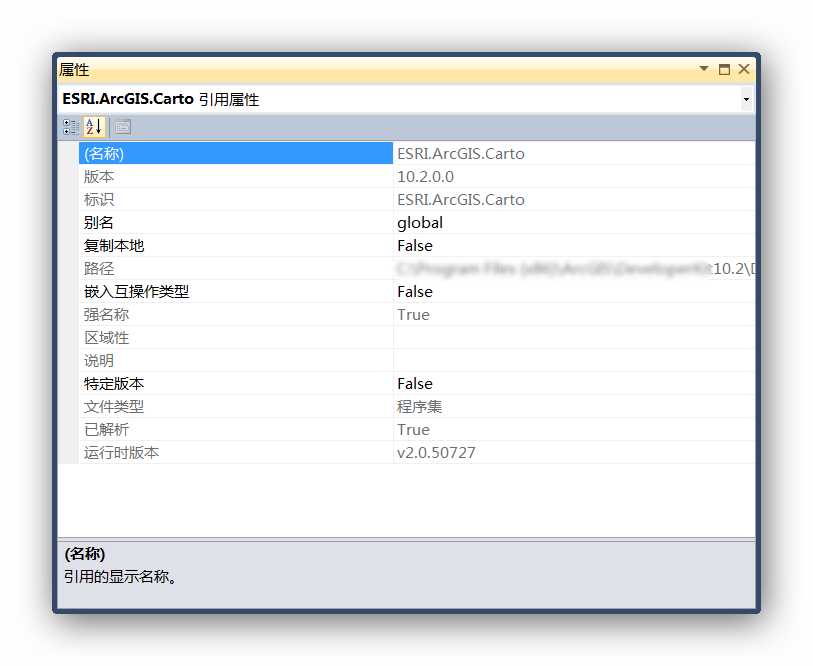
Task: Select the 版本 property row
Action: click(x=416, y=177)
